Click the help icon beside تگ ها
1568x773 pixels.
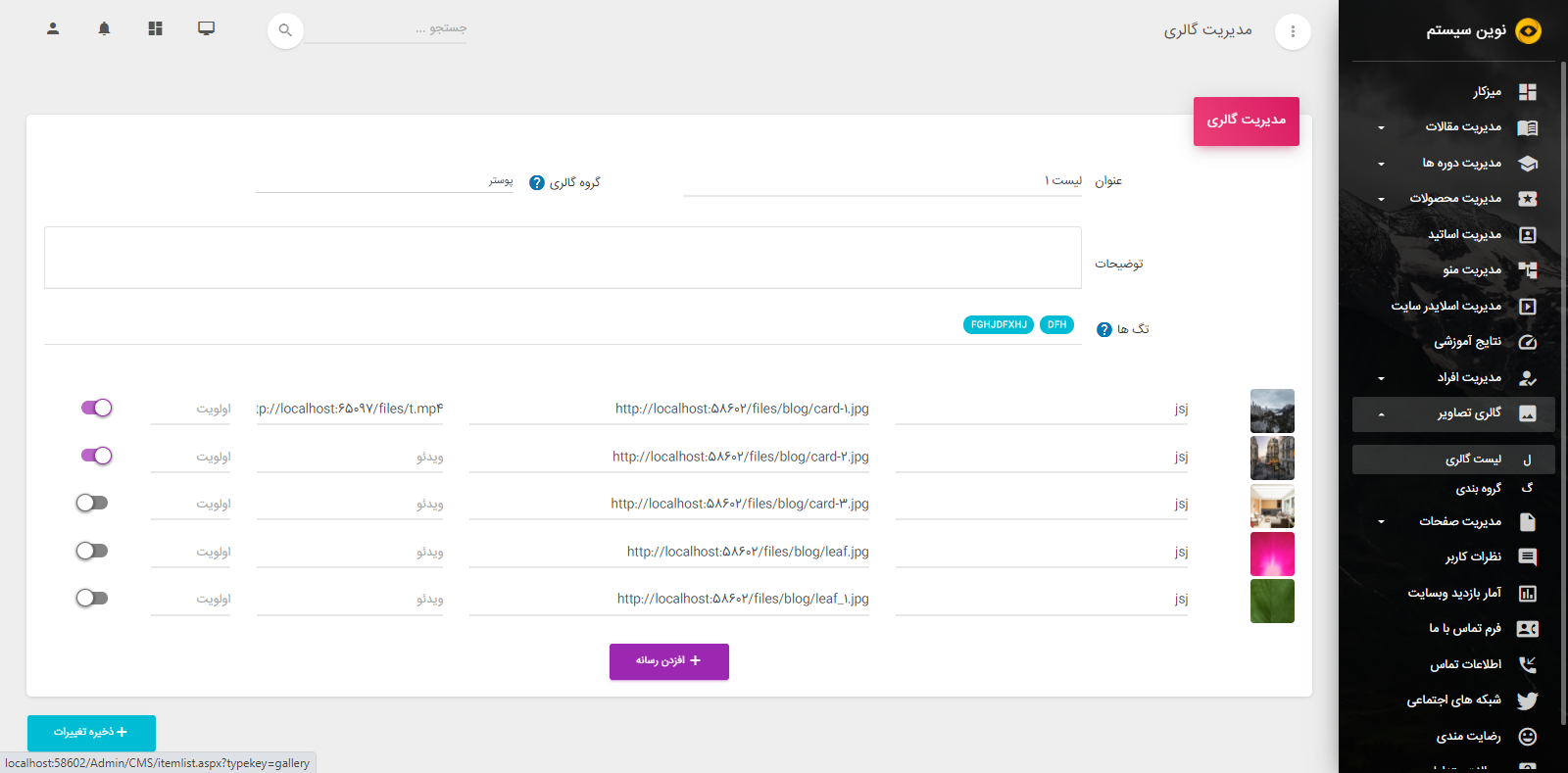click(1104, 330)
